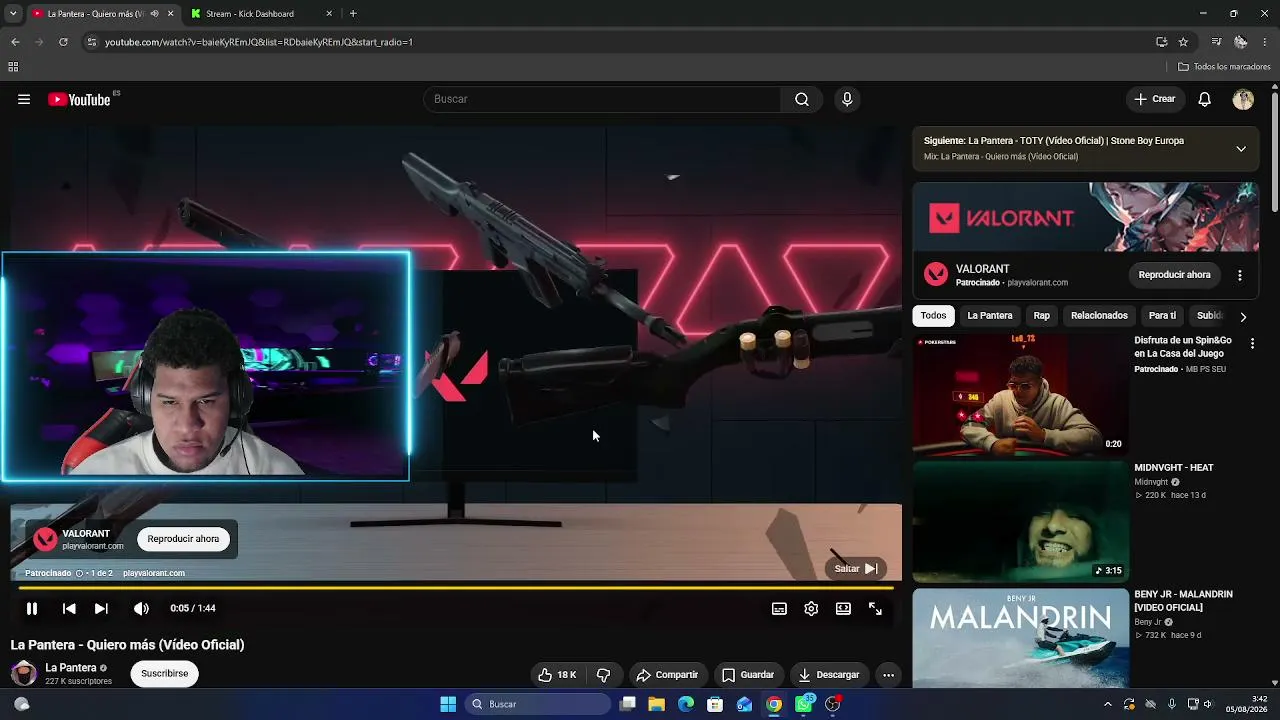
Task: Click the search magnifier button
Action: coord(802,99)
